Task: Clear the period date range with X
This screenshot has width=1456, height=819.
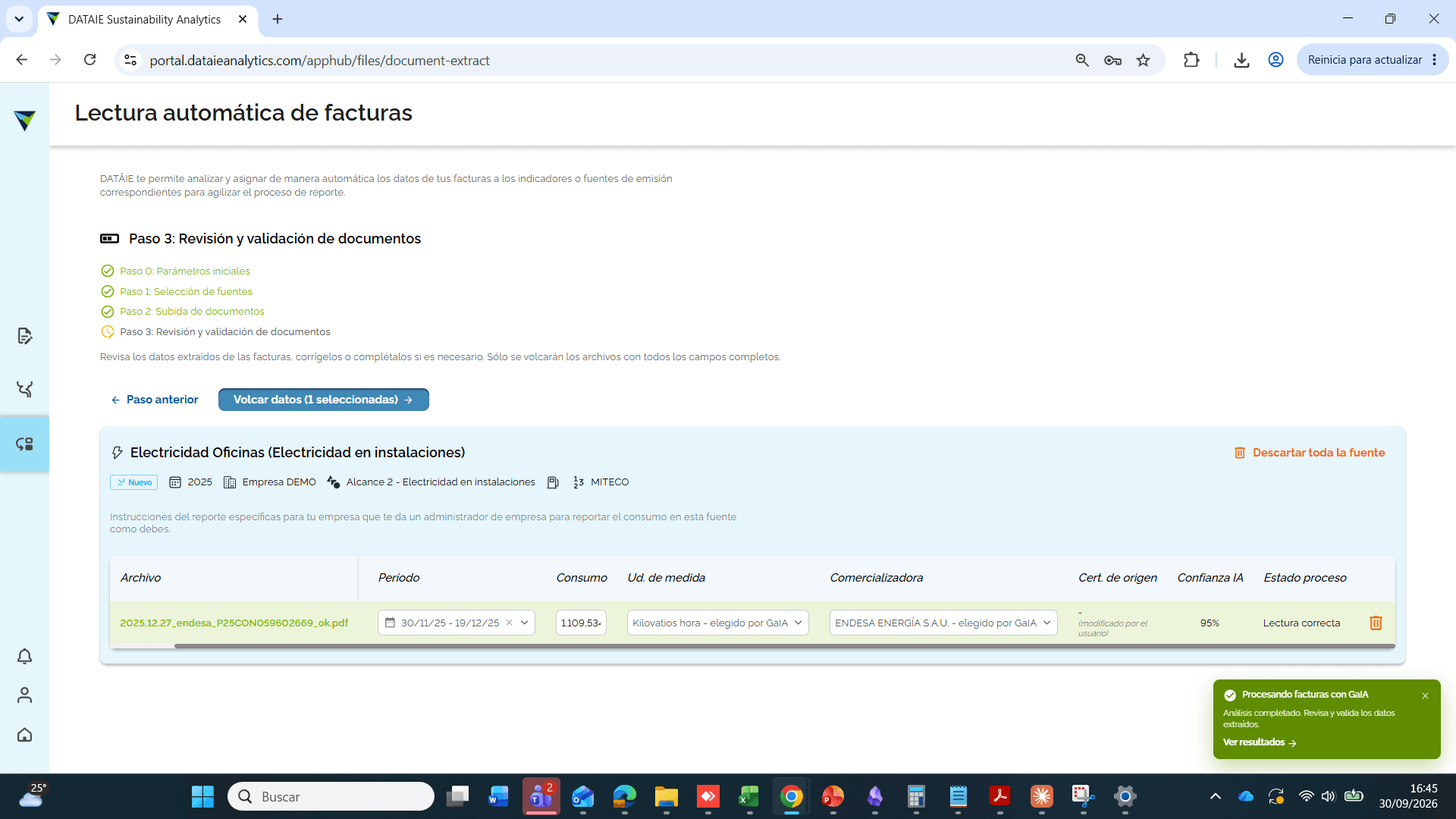Action: 510,623
